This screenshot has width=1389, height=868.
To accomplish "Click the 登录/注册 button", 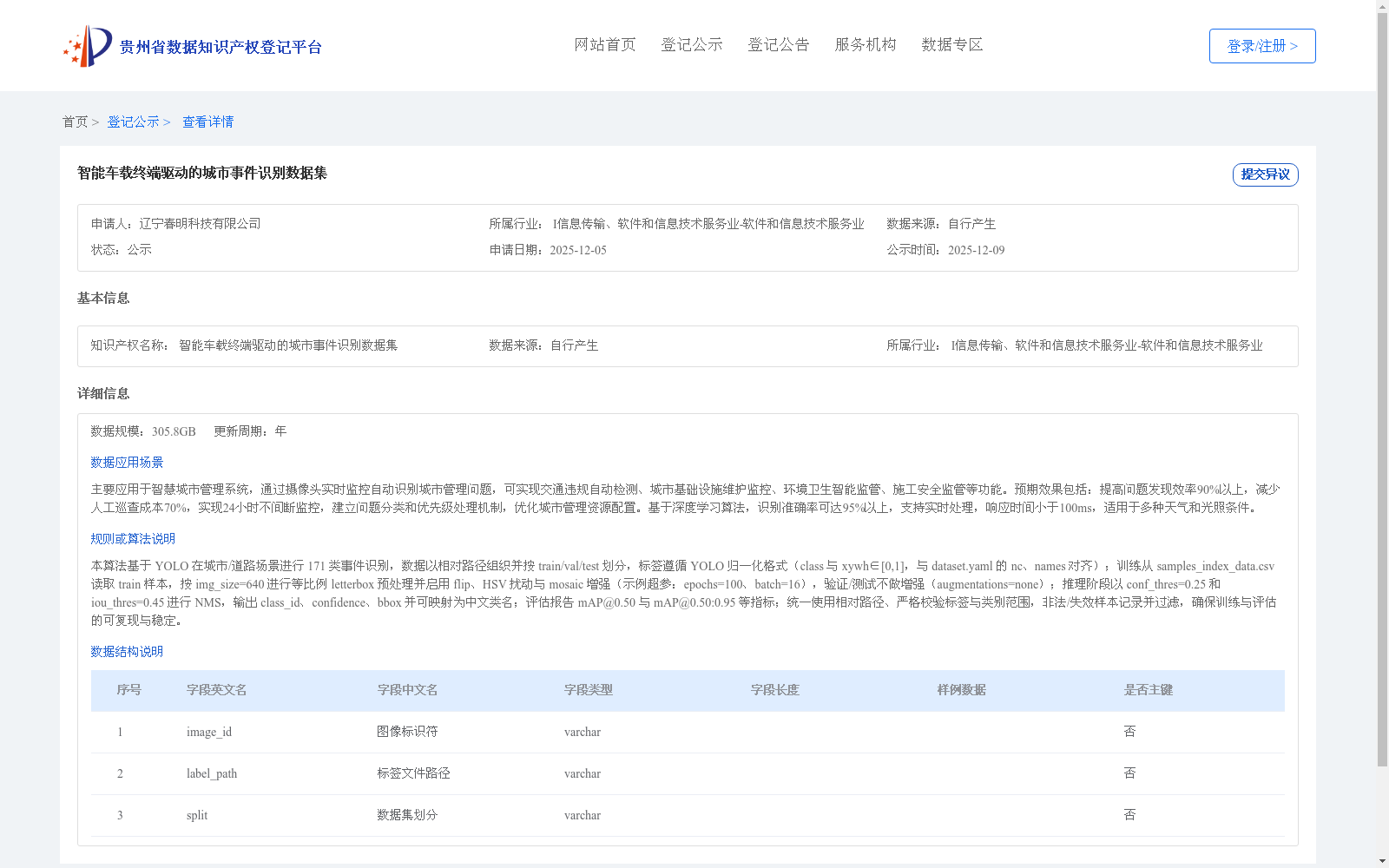I will [1262, 46].
